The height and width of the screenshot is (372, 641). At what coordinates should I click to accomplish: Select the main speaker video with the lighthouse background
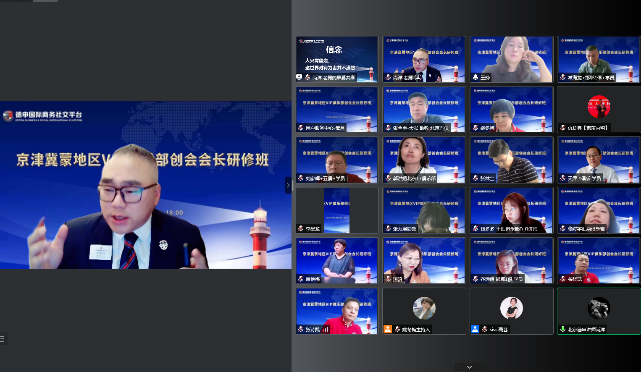coord(146,185)
